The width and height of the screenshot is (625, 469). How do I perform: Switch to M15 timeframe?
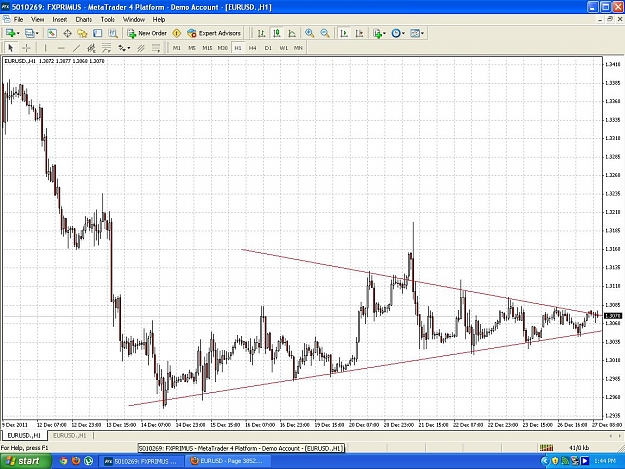point(207,48)
